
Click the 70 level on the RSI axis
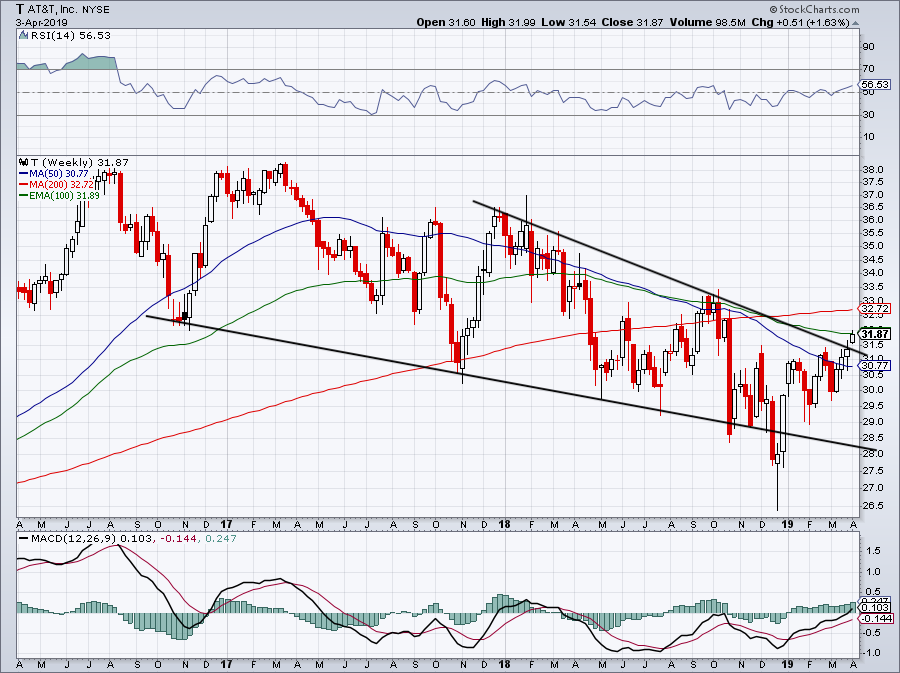868,69
